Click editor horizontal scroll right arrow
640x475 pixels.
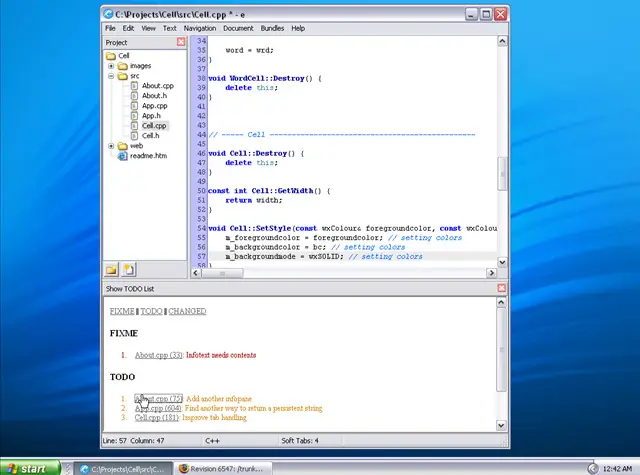pyautogui.click(x=491, y=273)
